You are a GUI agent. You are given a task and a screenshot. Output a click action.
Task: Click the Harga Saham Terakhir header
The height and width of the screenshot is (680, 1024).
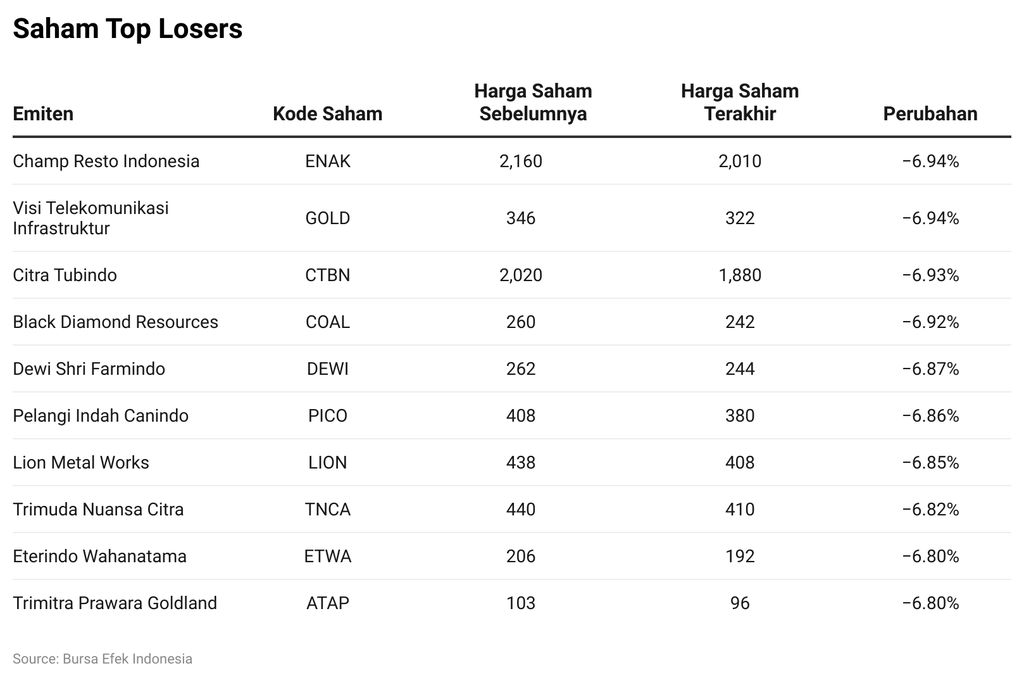pyautogui.click(x=739, y=103)
